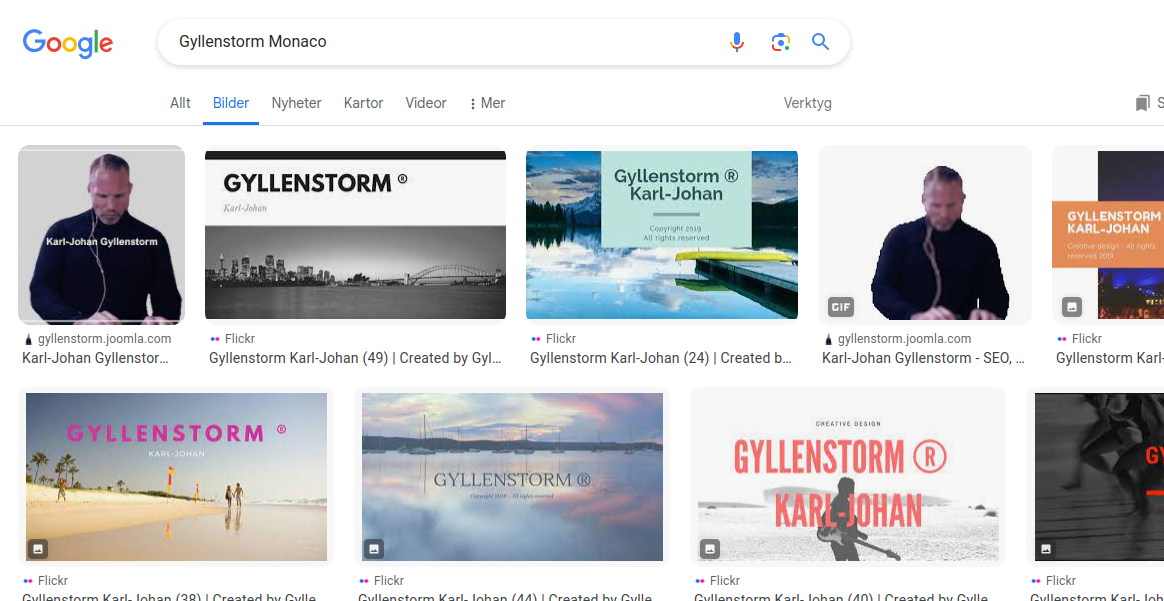Click gyllenstorm.joomla.com source under first portrait
Viewport: 1164px width, 601px height.
point(105,339)
